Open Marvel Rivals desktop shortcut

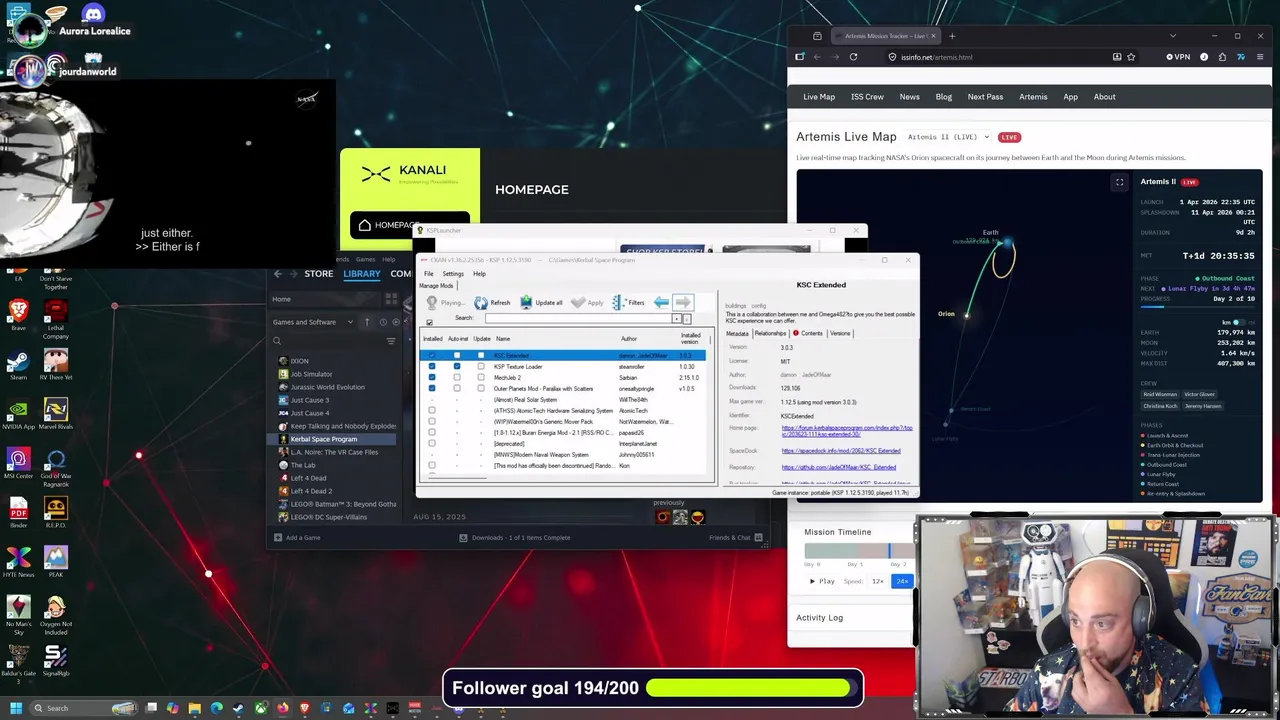[x=56, y=415]
